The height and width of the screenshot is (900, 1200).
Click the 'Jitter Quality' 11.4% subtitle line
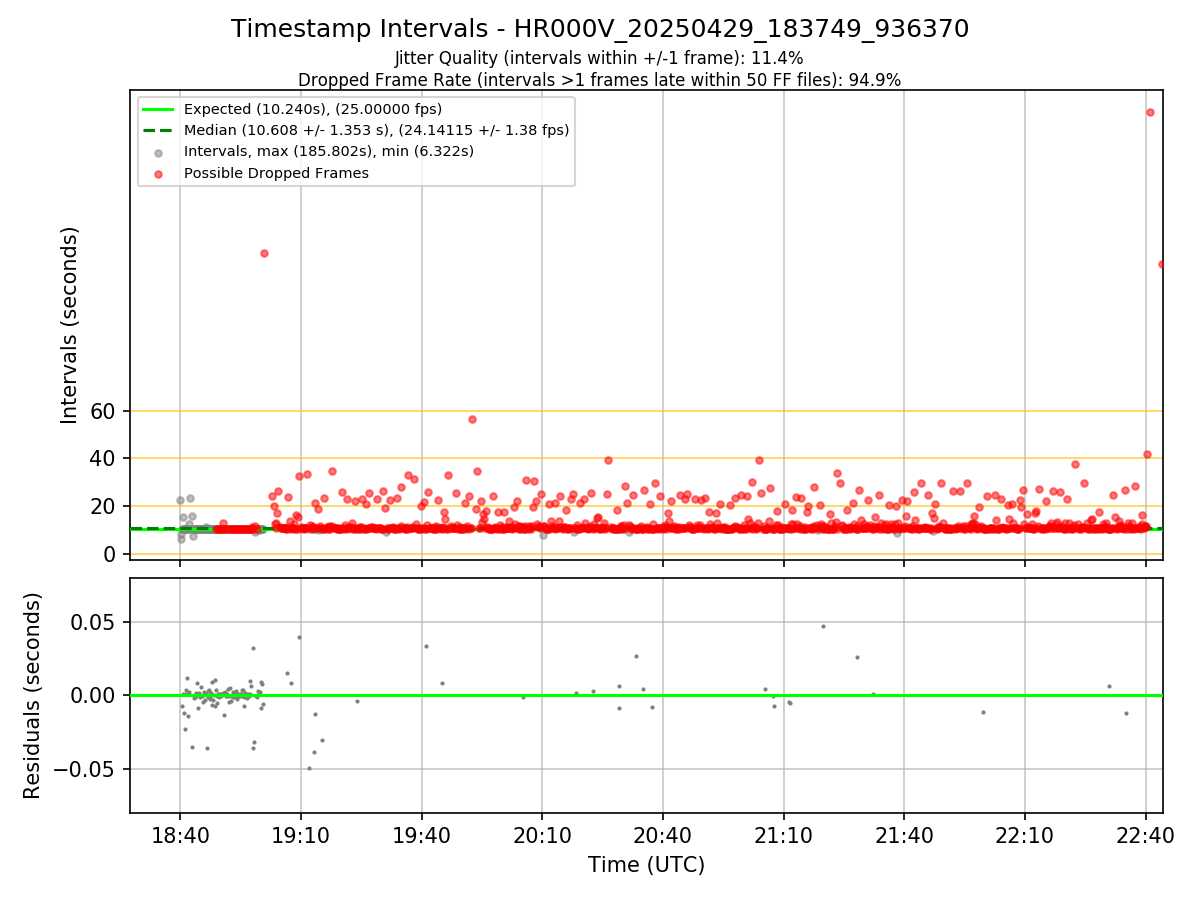[599, 58]
